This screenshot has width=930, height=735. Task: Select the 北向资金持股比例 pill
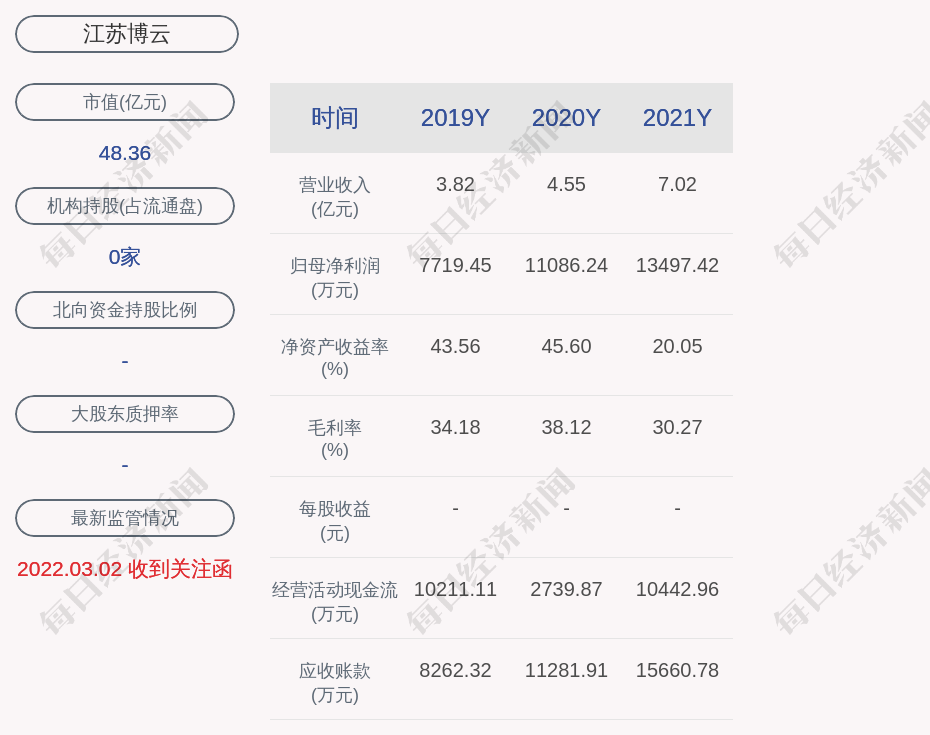(125, 310)
